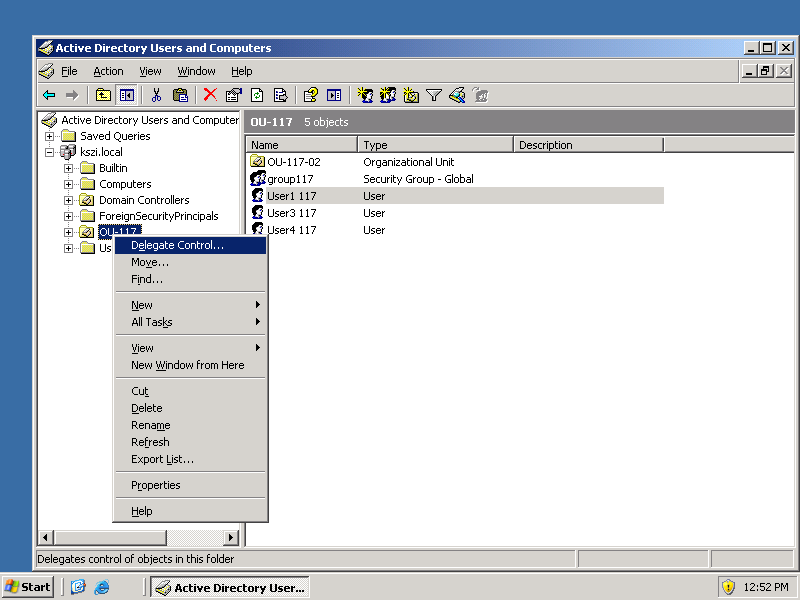The height and width of the screenshot is (600, 800).
Task: Create new organizational unit via toolbar icon
Action: (411, 95)
